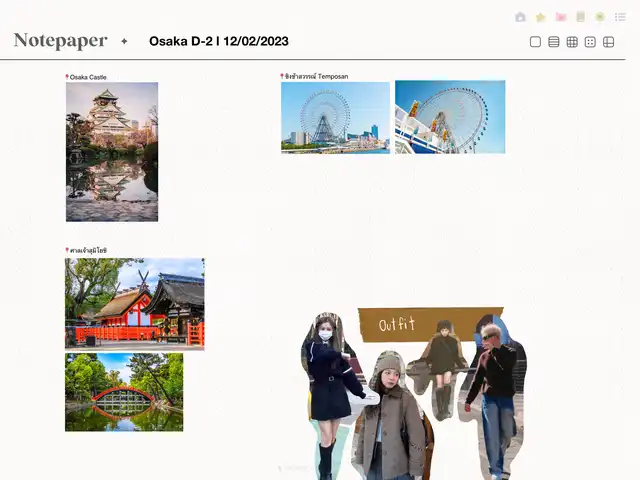Screen dimensions: 640x480
Task: Select the left Tempozan Ferris wheel photo
Action: pyautogui.click(x=335, y=117)
